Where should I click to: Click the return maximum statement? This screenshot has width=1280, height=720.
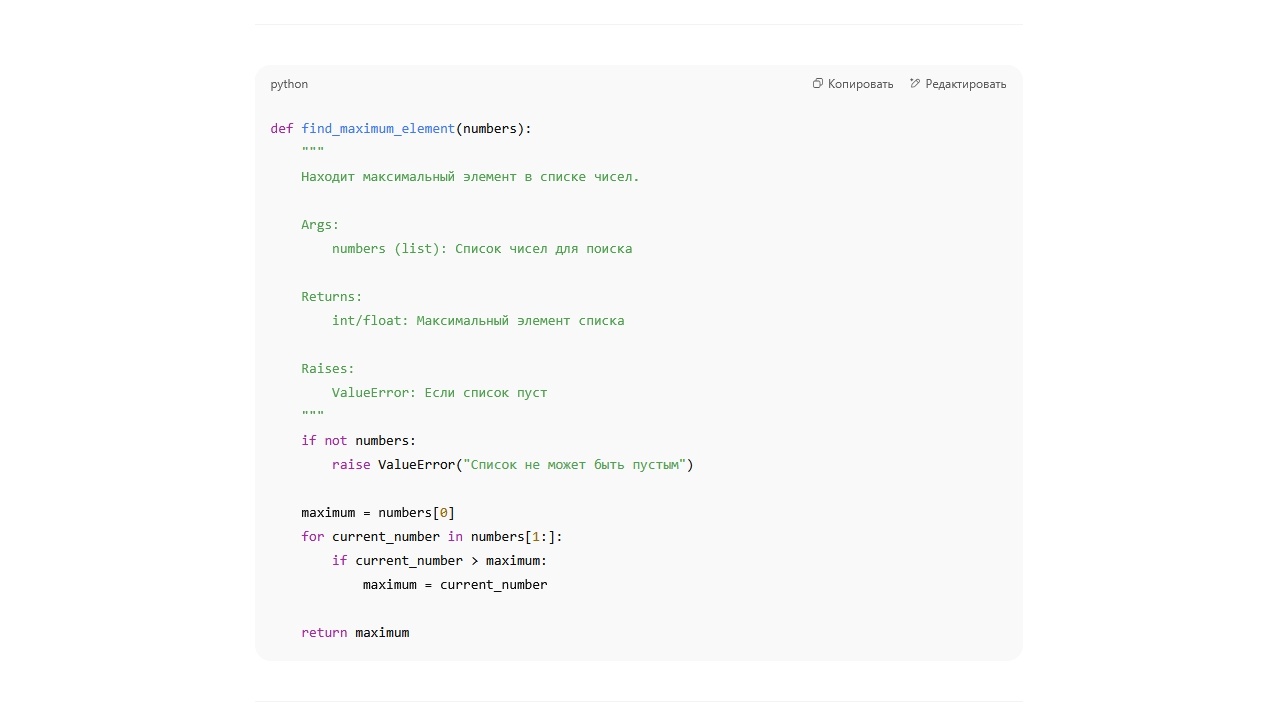354,632
